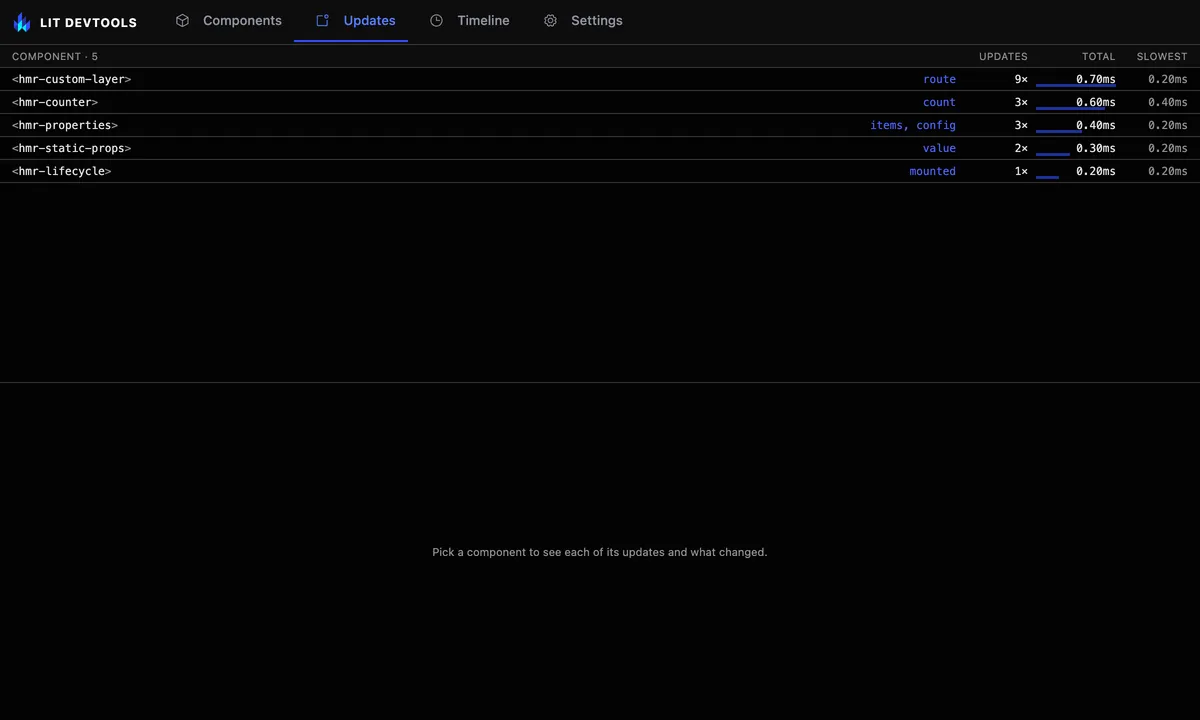Click the 2× update count
This screenshot has height=720, width=1200.
(1021, 148)
